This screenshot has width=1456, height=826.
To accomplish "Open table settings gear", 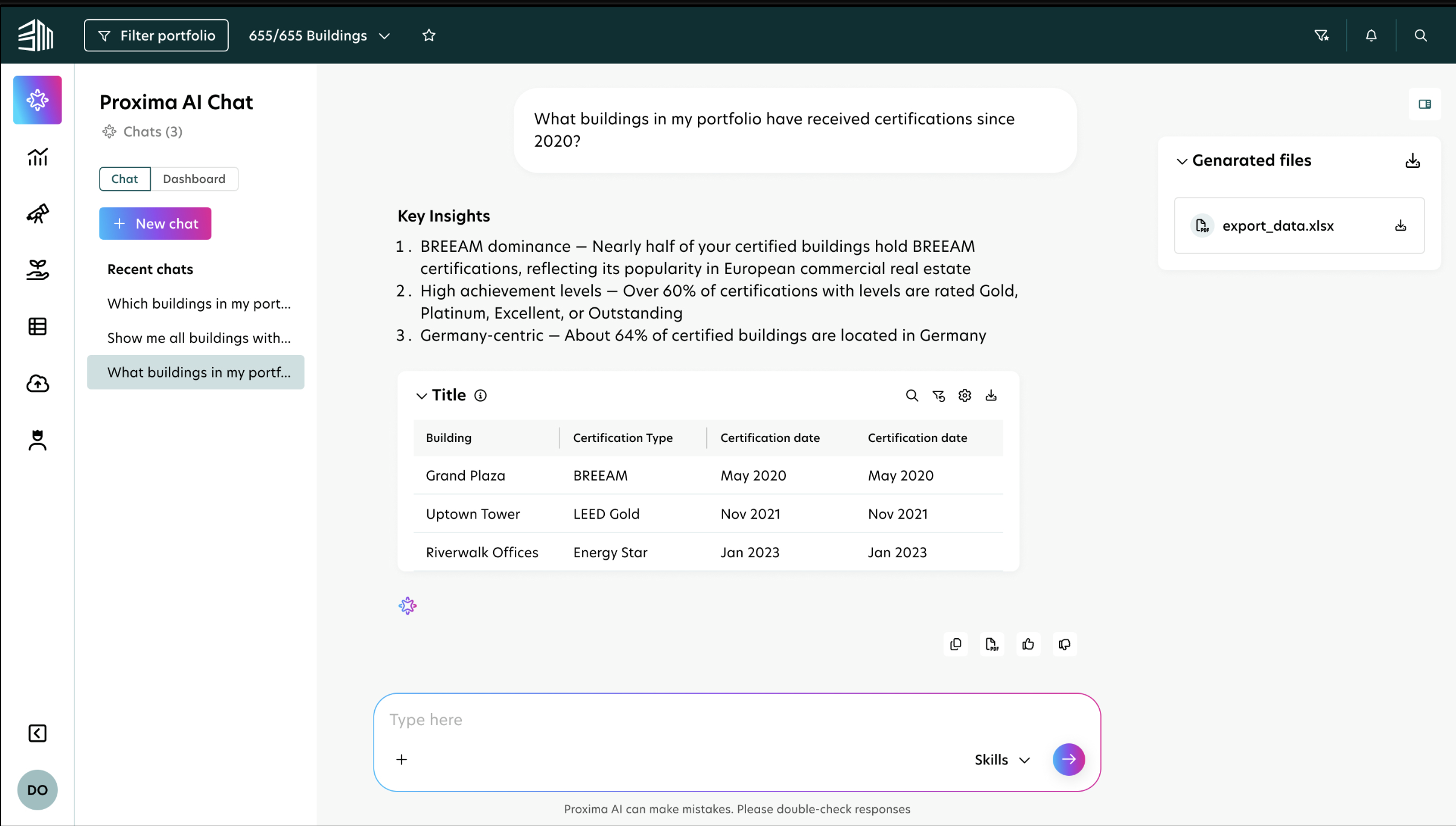I will (x=965, y=395).
